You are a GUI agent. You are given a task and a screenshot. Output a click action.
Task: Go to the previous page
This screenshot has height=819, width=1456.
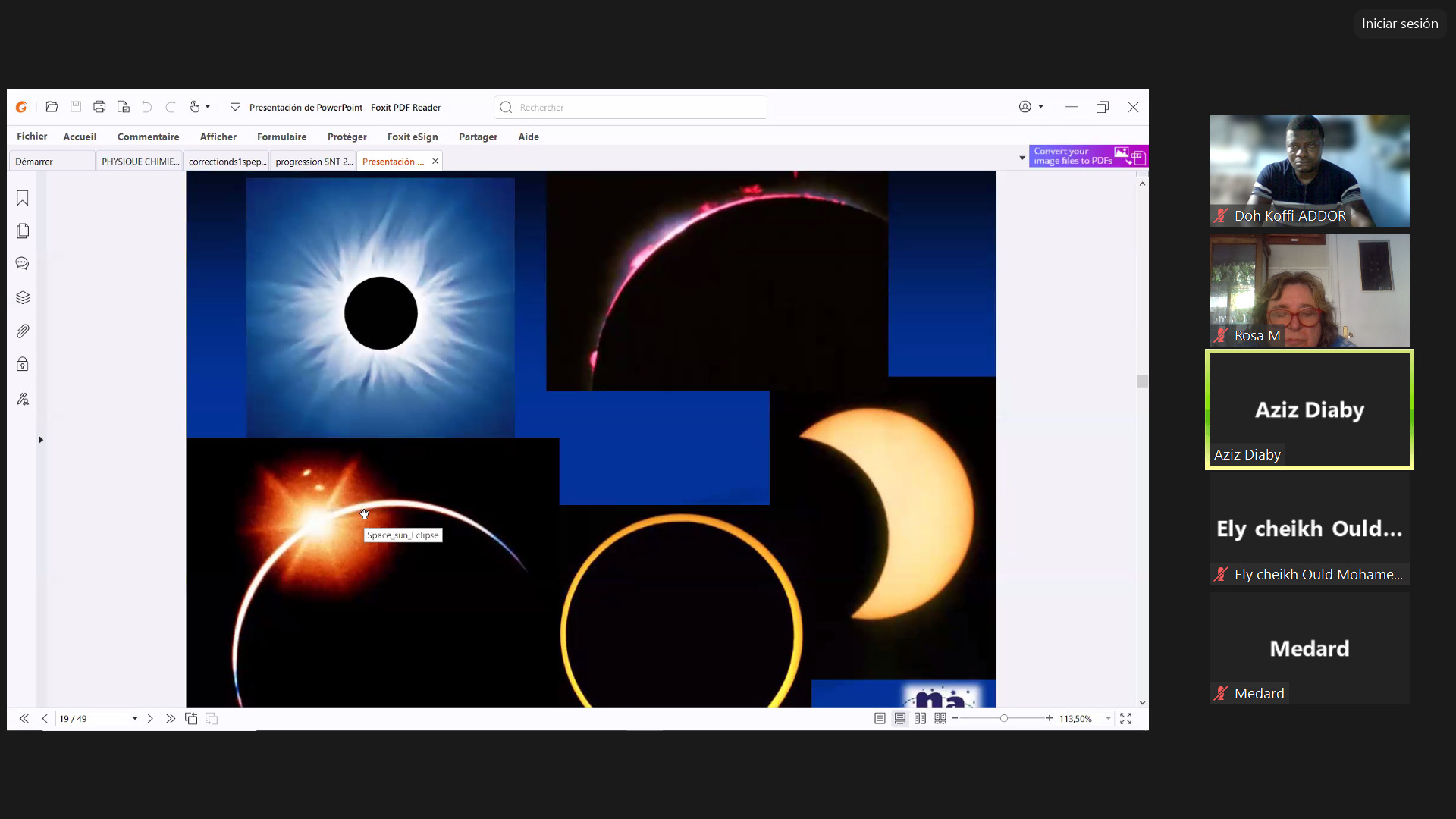click(x=45, y=718)
